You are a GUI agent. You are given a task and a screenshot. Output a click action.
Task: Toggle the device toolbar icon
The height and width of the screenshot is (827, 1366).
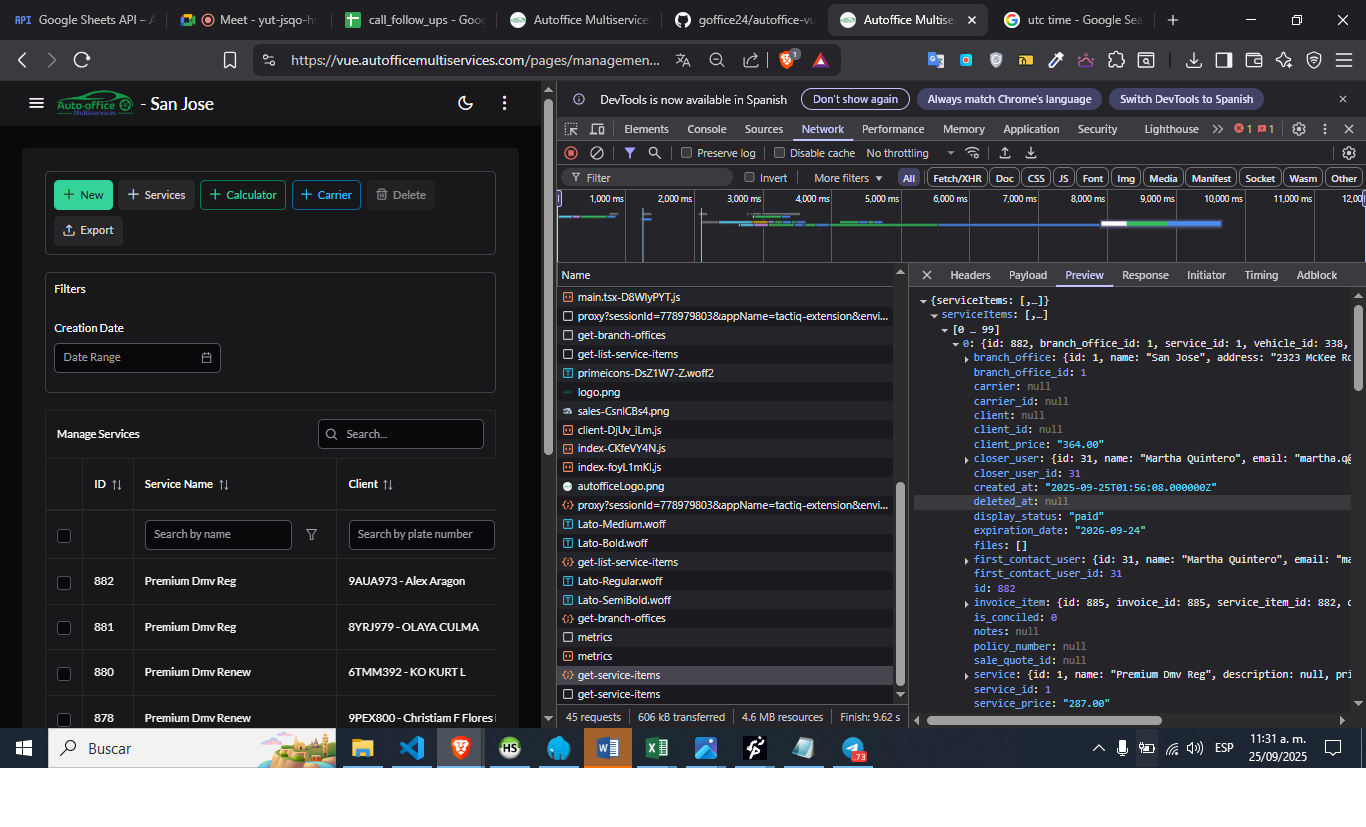tap(597, 129)
